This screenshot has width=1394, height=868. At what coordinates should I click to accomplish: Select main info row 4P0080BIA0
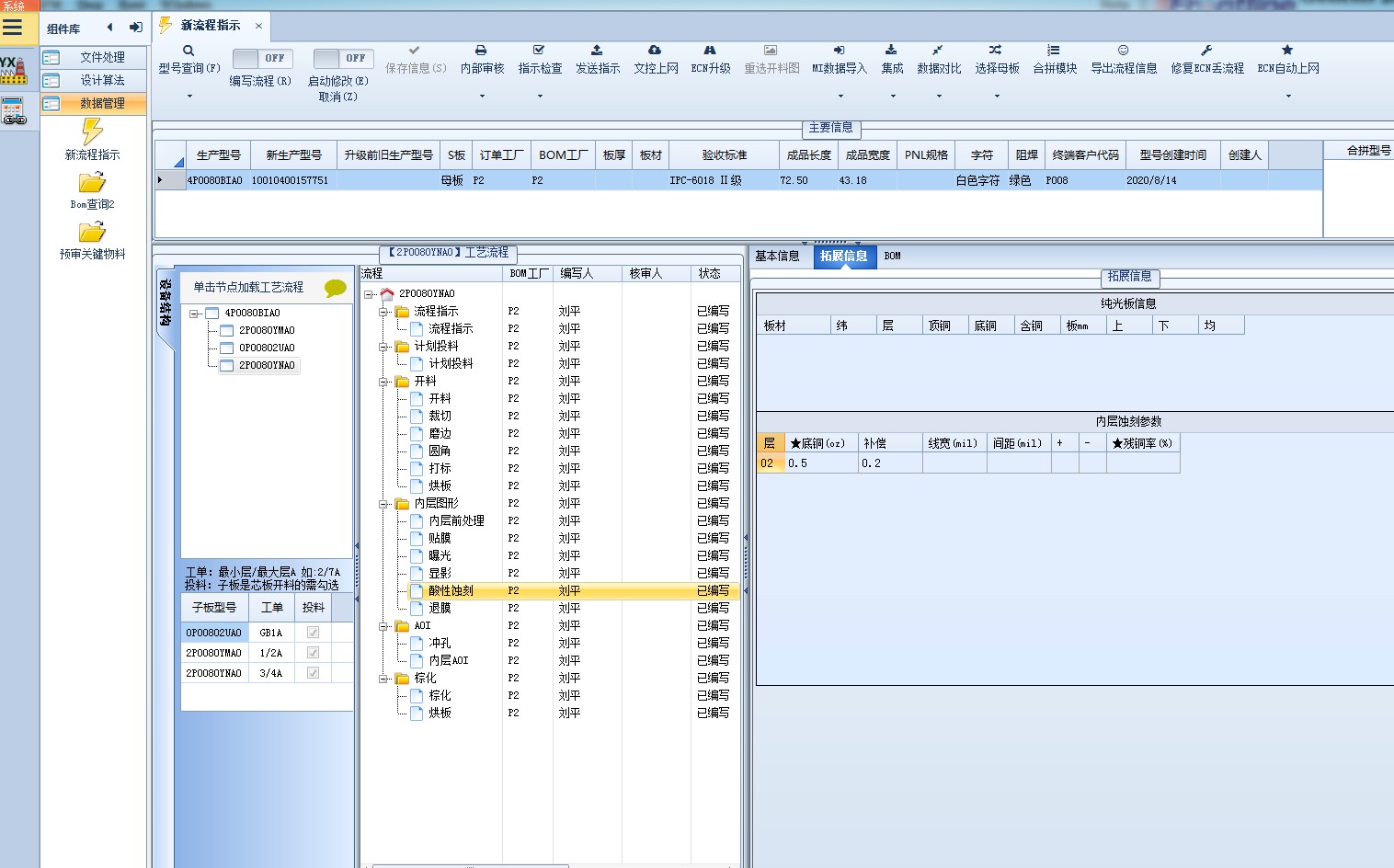click(x=738, y=180)
